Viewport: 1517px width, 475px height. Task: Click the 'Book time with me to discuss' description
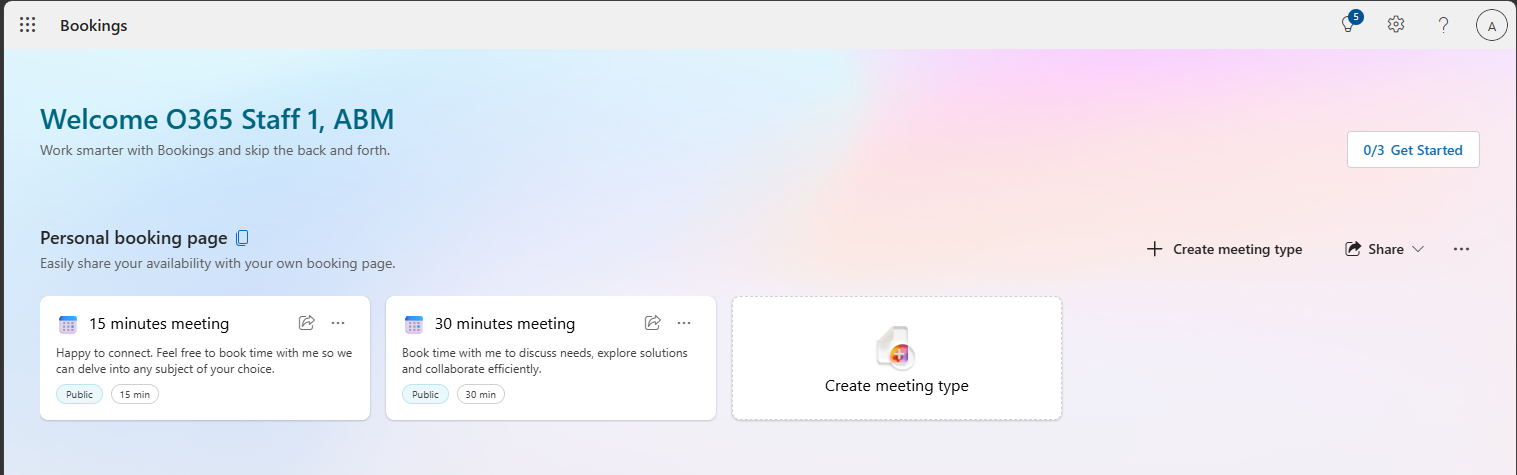pos(545,361)
